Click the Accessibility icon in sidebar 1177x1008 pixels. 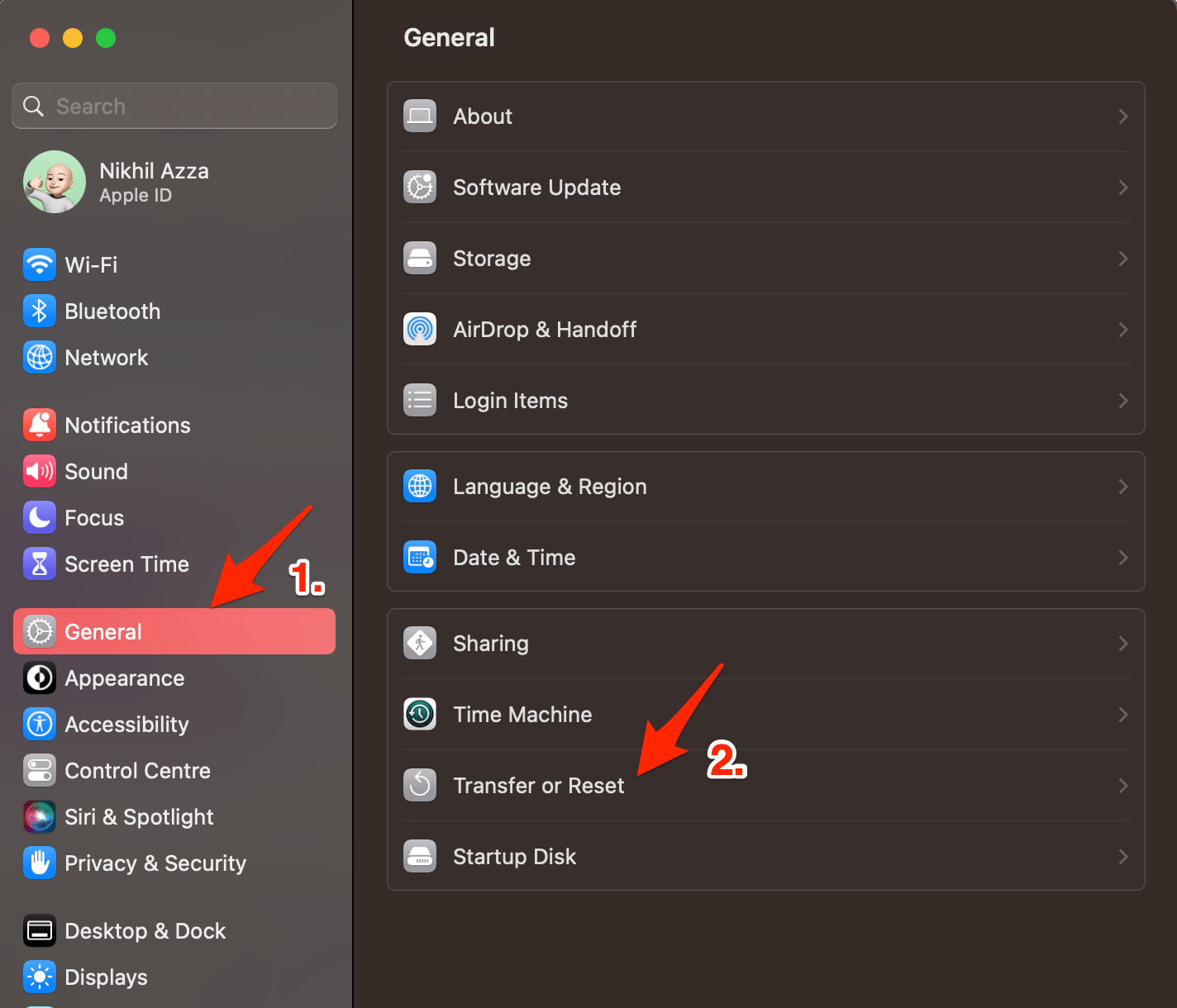point(40,725)
